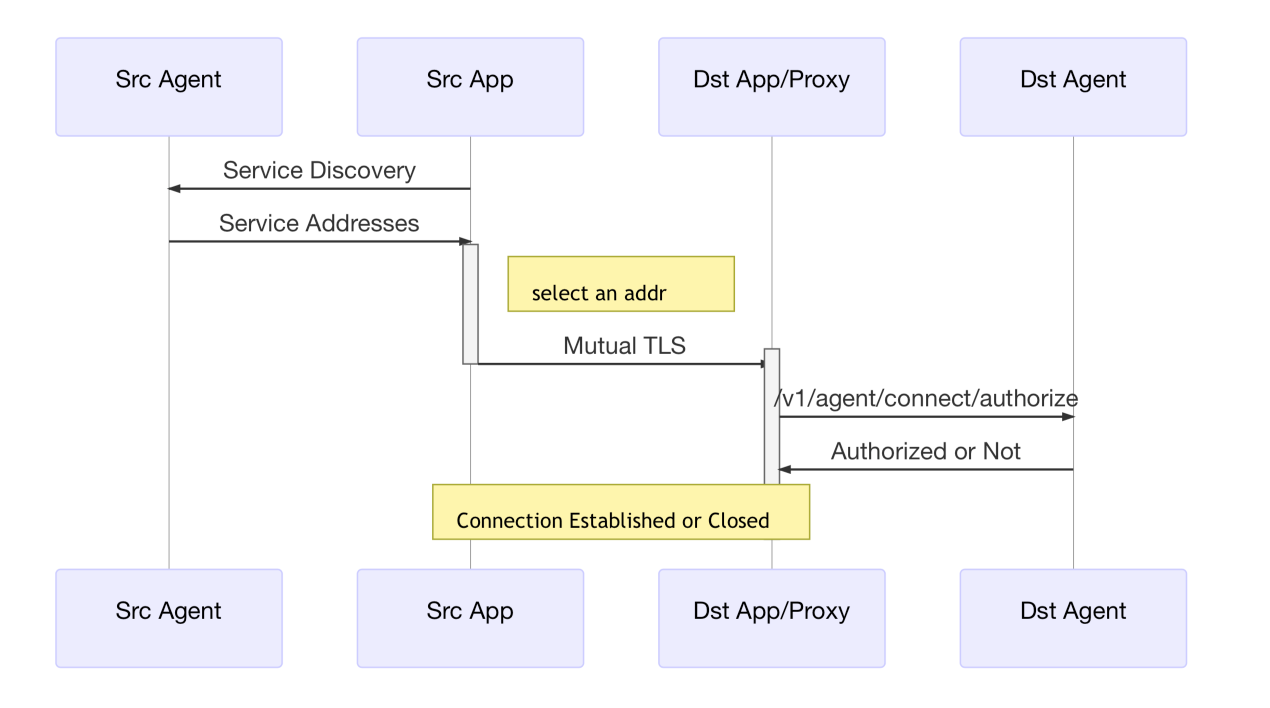Image resolution: width=1270 pixels, height=708 pixels.
Task: Click the top Src App participant box
Action: pyautogui.click(x=469, y=86)
